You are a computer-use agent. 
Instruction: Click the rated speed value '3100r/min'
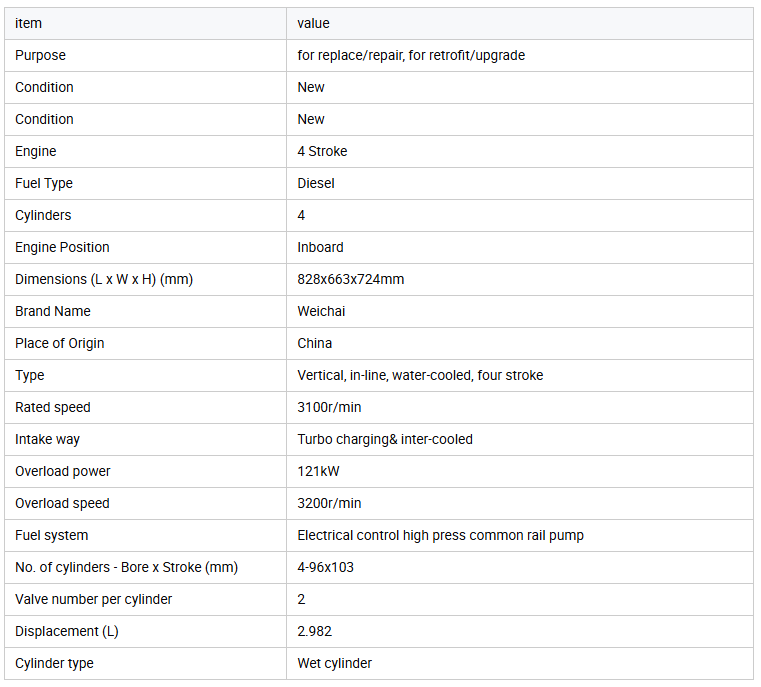(329, 407)
